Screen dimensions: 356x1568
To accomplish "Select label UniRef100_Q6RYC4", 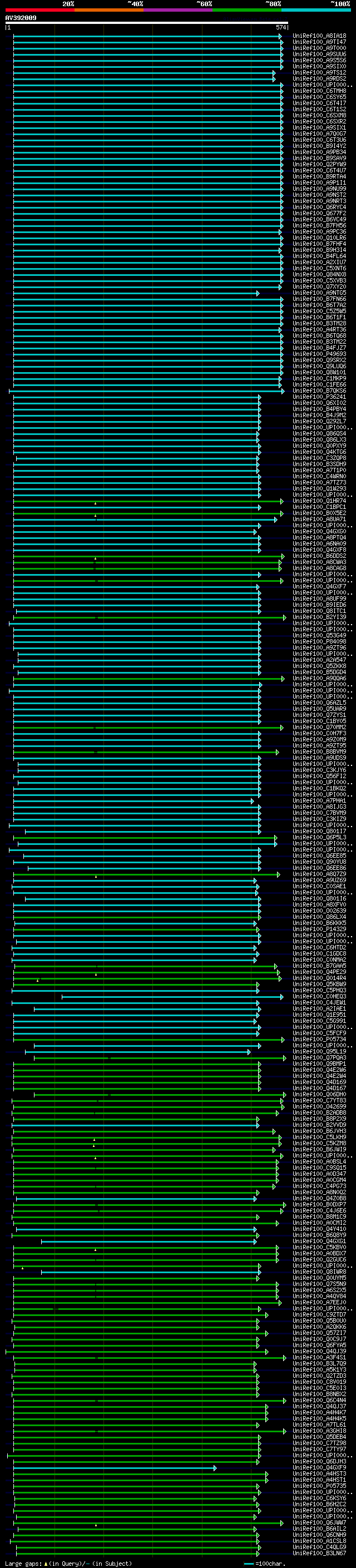I will tap(319, 207).
